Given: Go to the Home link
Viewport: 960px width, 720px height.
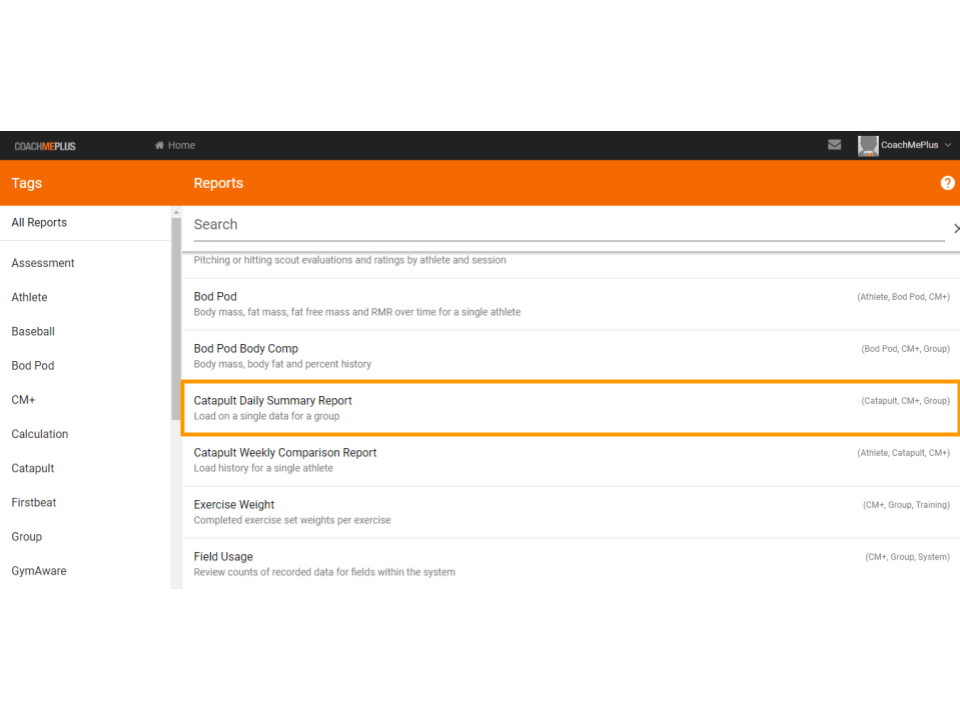Looking at the screenshot, I should coord(175,145).
